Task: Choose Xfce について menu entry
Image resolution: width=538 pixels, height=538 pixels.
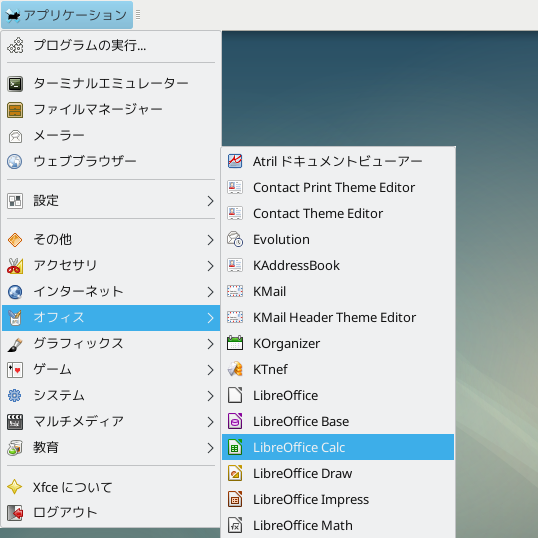Action: (111, 487)
